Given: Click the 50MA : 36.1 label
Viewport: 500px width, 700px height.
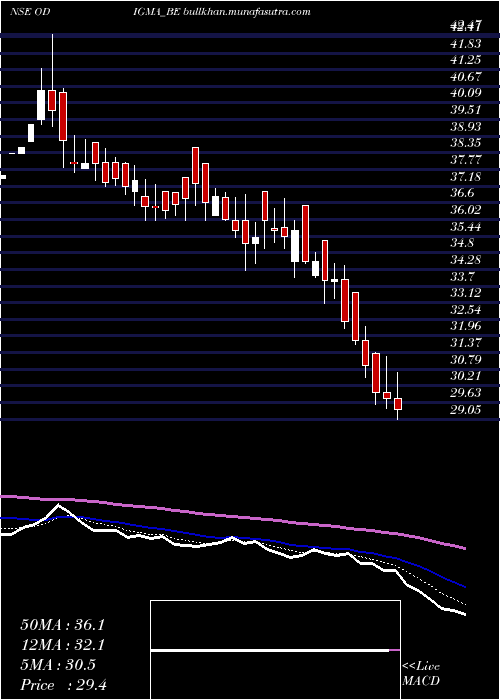Looking at the screenshot, I should coord(62,625).
